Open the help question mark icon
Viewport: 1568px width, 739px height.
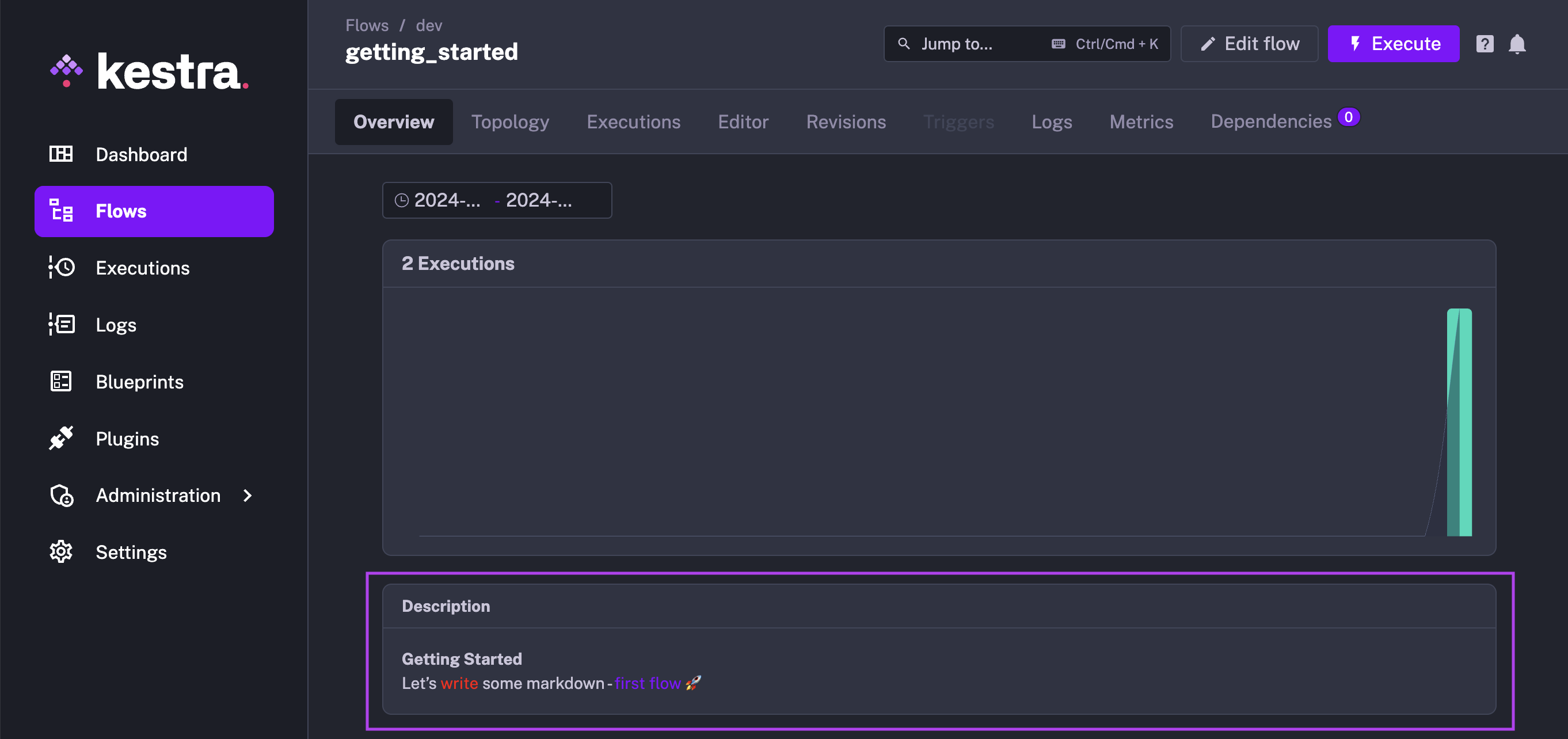1484,44
